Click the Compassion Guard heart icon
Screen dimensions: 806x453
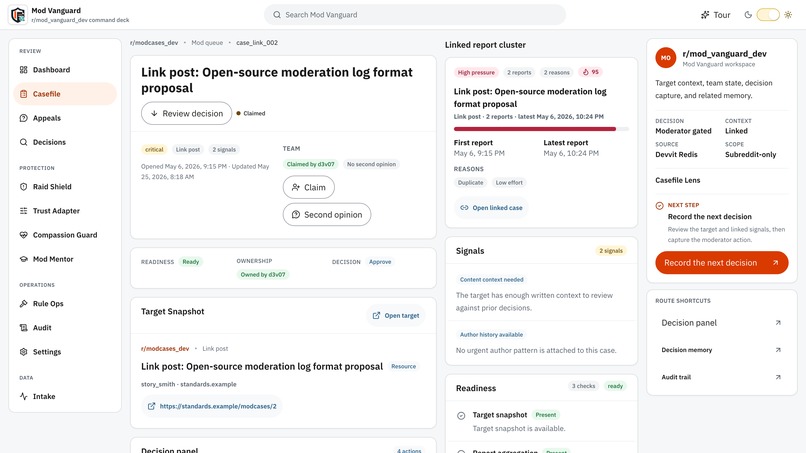(x=24, y=235)
